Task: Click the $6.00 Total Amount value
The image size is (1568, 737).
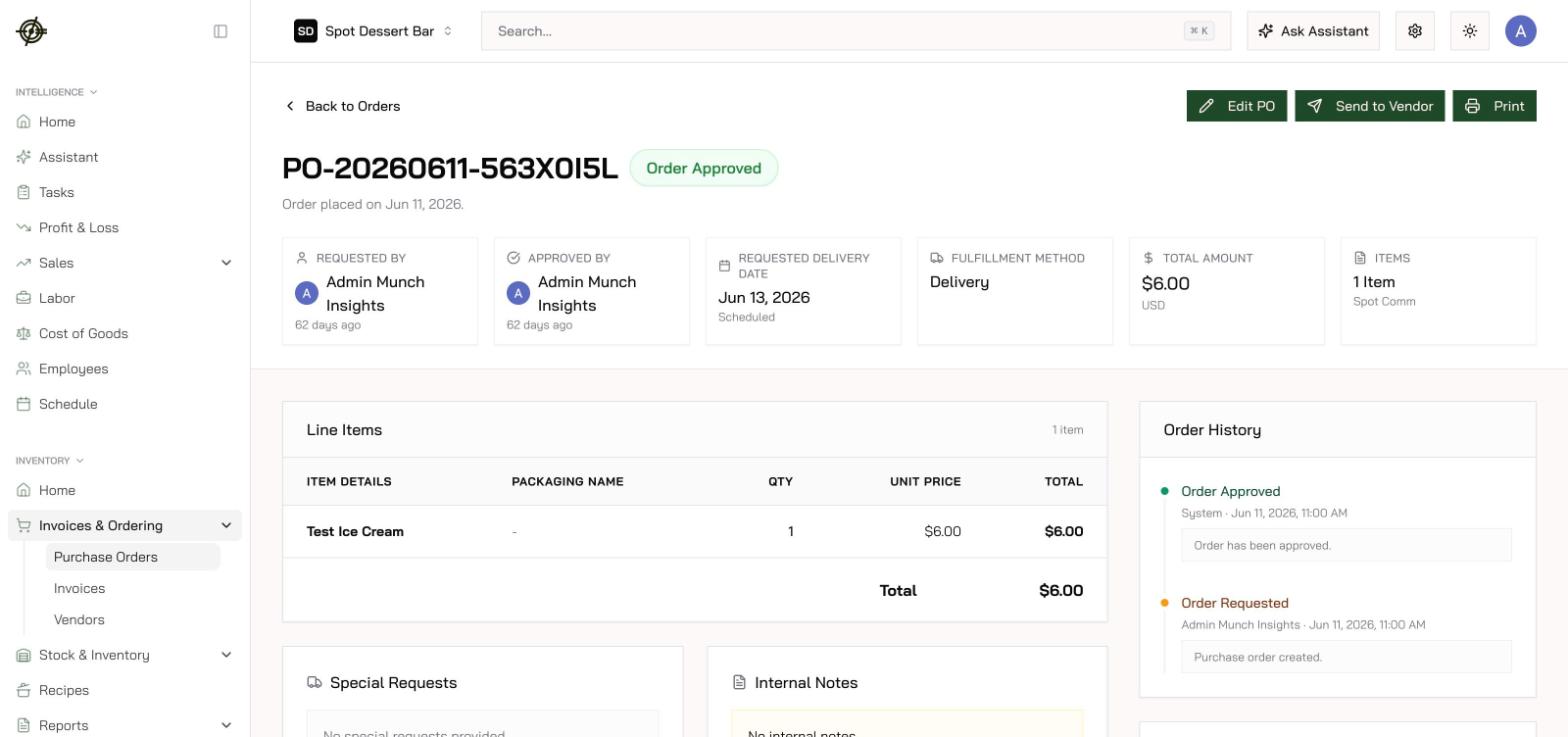Action: click(1166, 284)
